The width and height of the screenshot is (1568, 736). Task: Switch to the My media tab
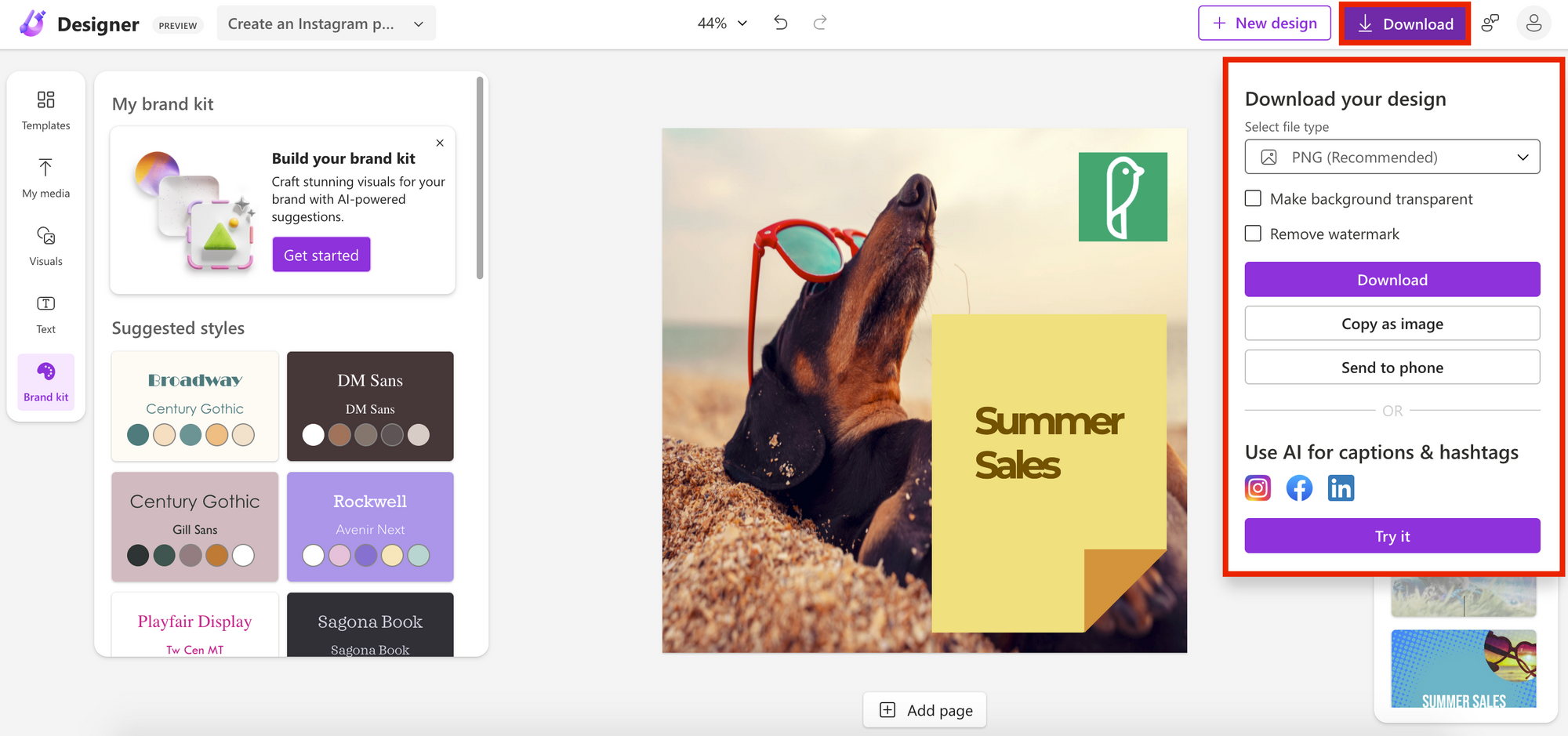(x=45, y=179)
